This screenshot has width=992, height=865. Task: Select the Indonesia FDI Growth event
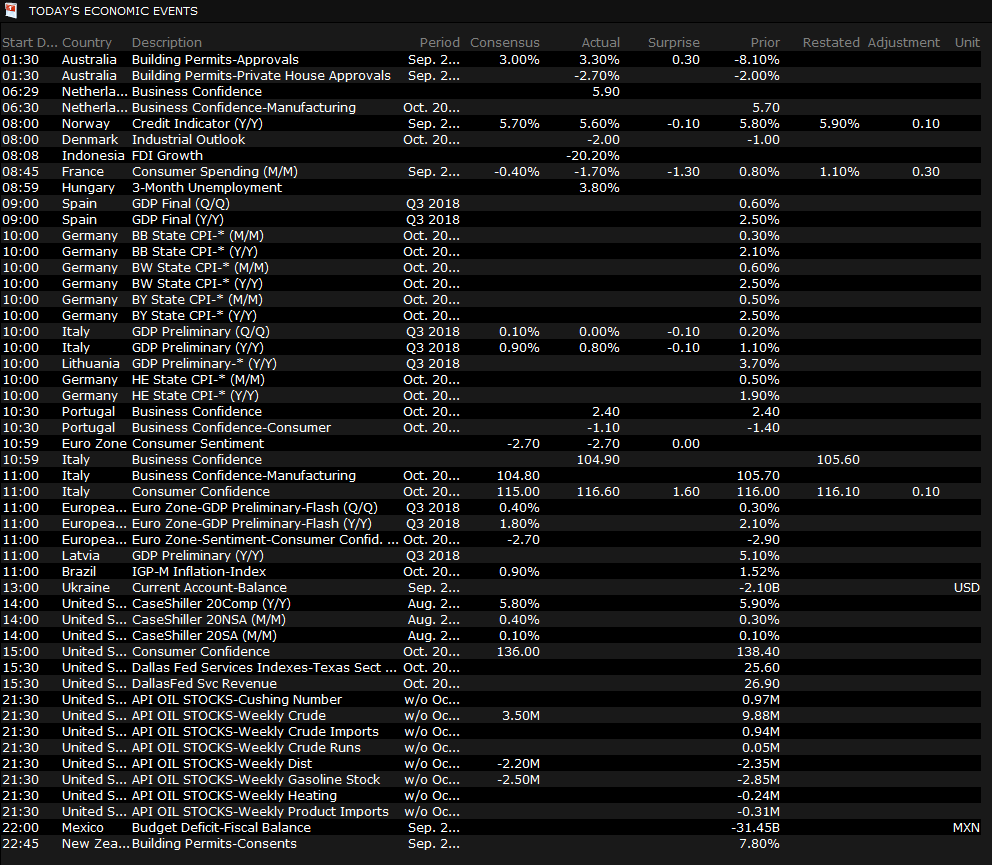tap(167, 156)
